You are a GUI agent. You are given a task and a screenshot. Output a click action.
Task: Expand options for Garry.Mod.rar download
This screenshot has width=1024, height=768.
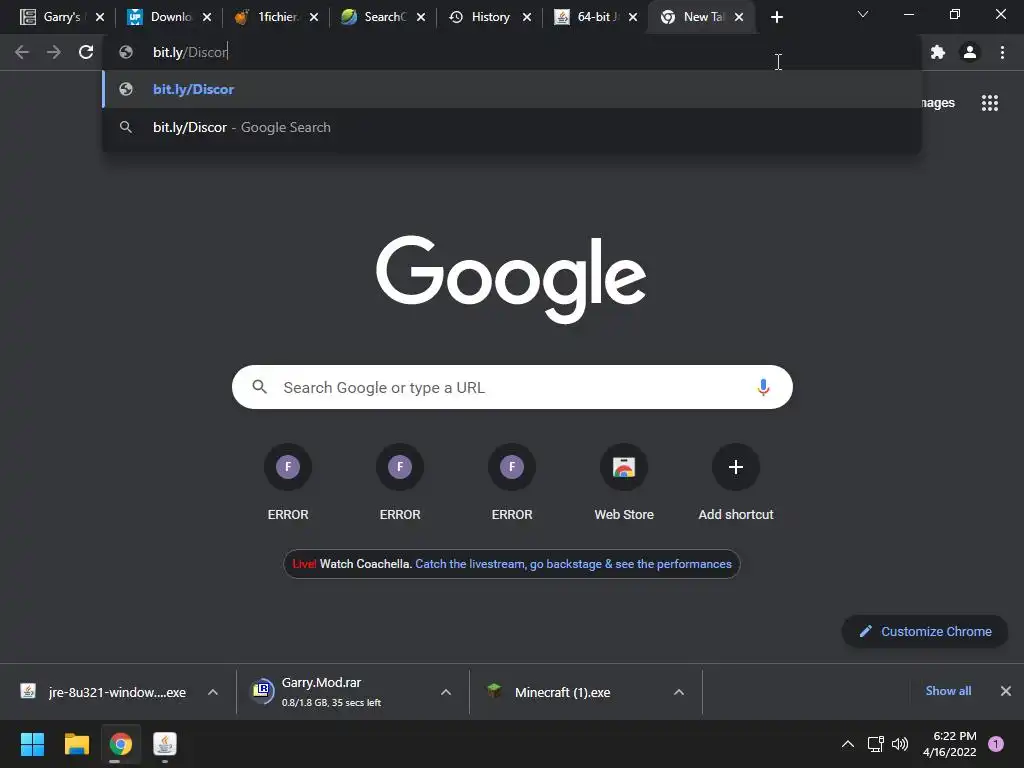click(x=446, y=692)
